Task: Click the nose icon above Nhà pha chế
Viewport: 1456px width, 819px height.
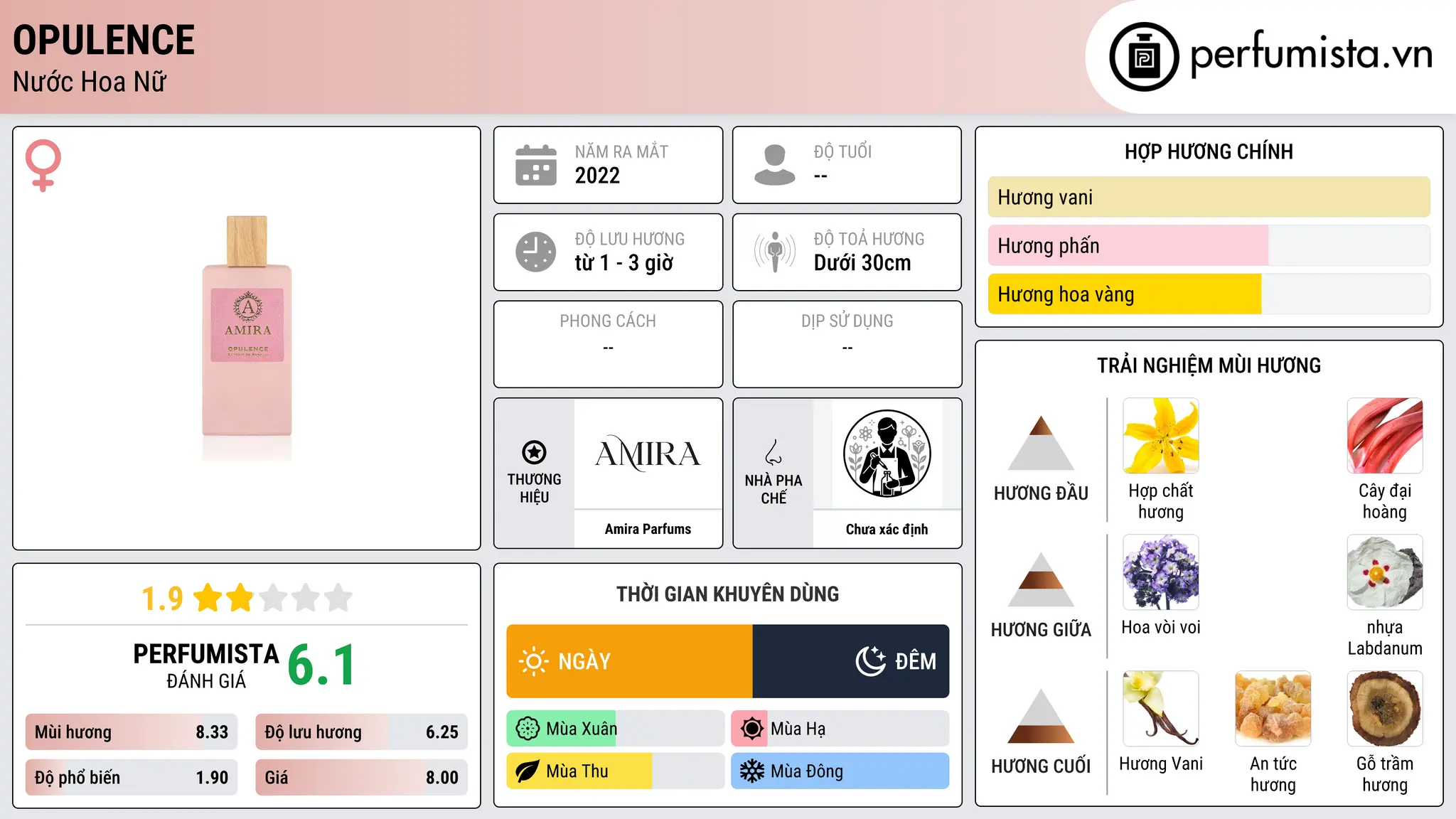Action: pos(773,452)
